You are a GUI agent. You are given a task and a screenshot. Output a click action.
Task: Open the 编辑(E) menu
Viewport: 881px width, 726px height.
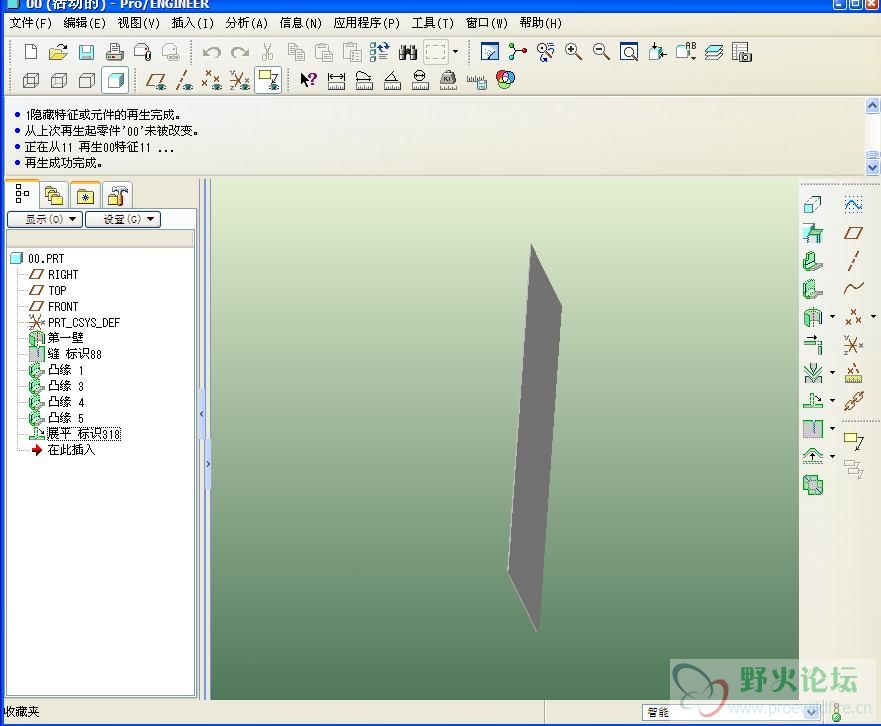(84, 23)
